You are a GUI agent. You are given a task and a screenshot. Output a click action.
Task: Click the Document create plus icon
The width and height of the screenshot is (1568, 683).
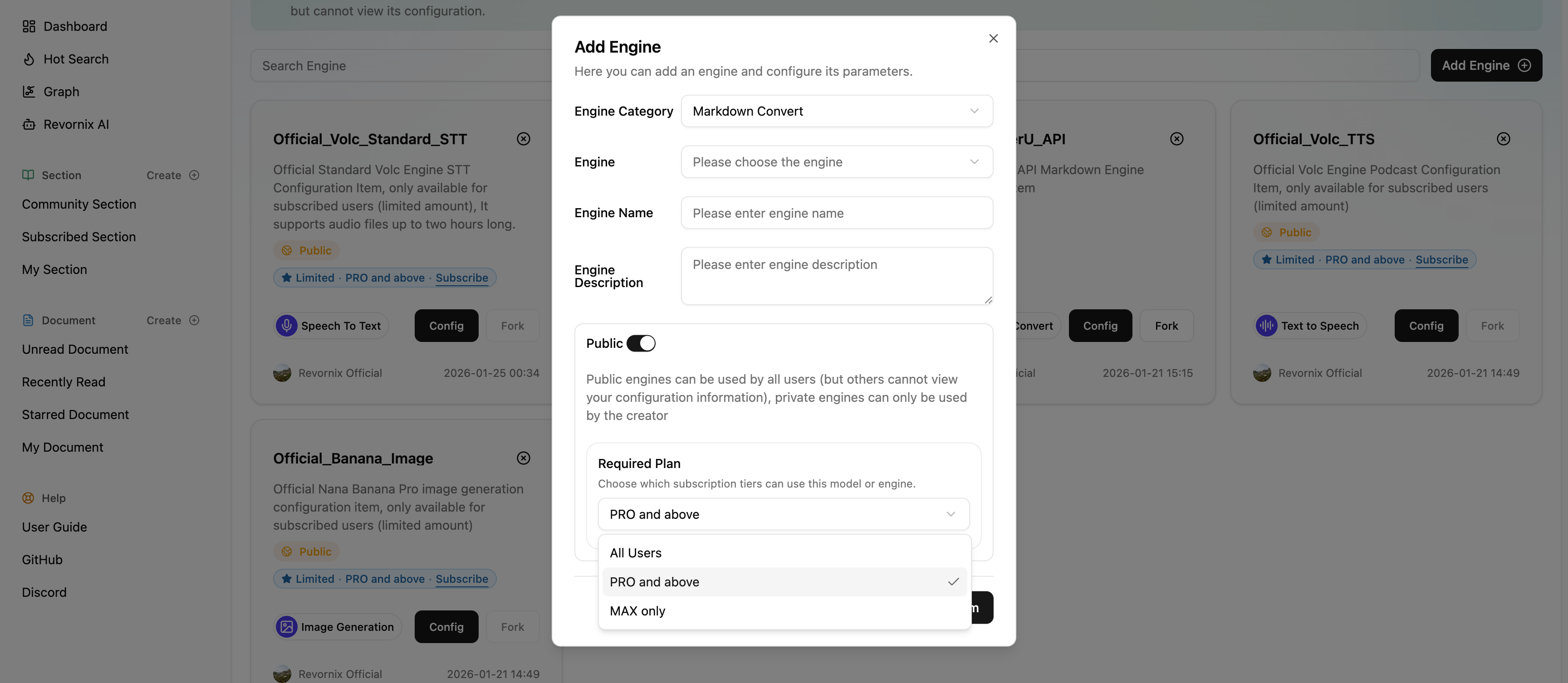[x=194, y=321]
